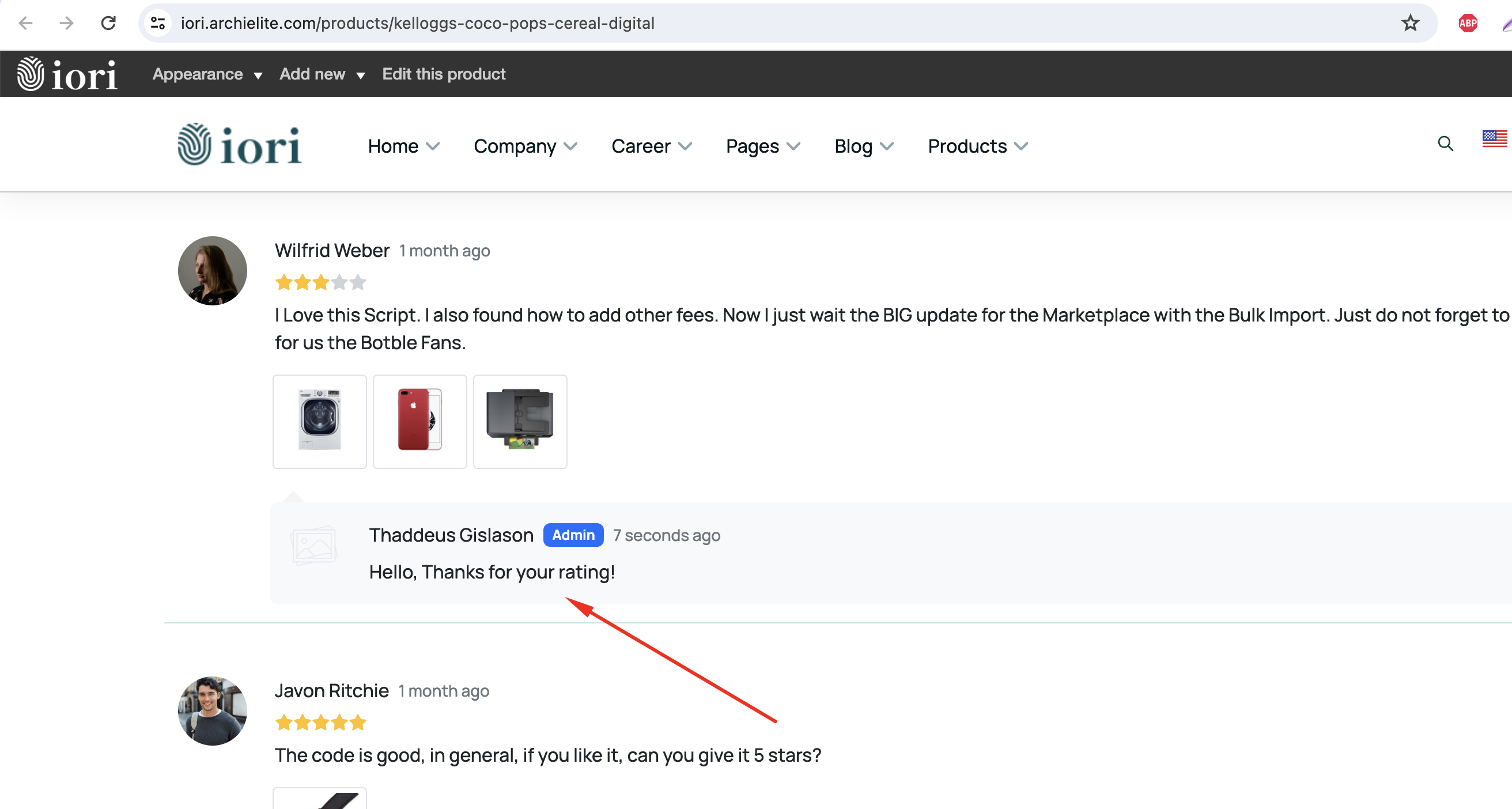The height and width of the screenshot is (809, 1512).
Task: Expand the Blog navigation menu
Action: 864,146
